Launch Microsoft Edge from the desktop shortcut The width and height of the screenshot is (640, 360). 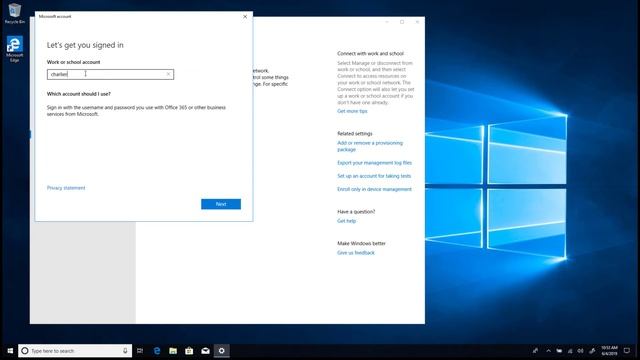15,49
